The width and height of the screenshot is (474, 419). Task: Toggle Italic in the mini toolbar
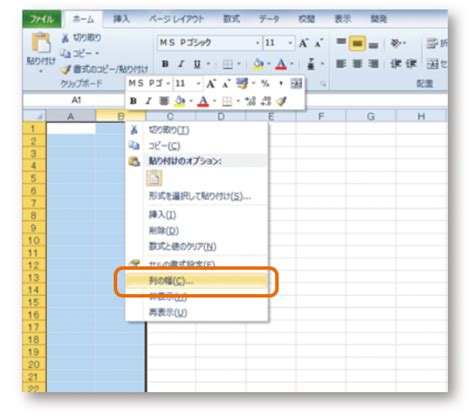pos(149,101)
